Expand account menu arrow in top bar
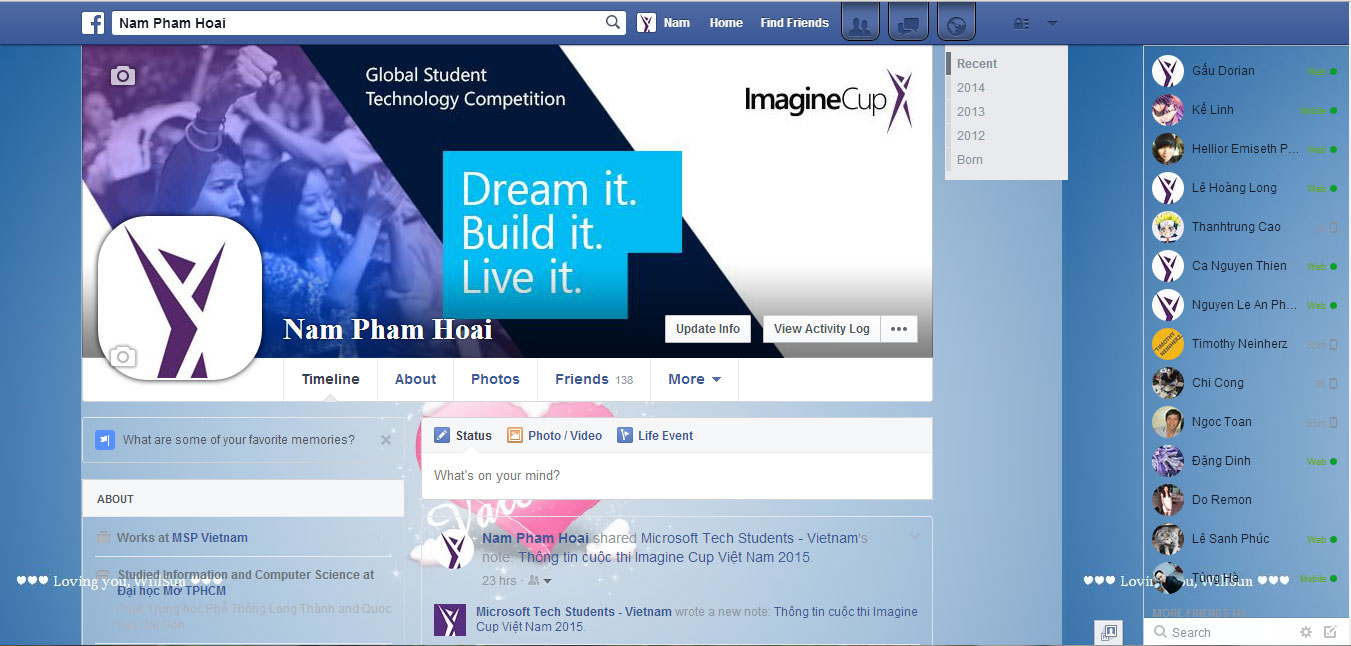 (x=1052, y=23)
